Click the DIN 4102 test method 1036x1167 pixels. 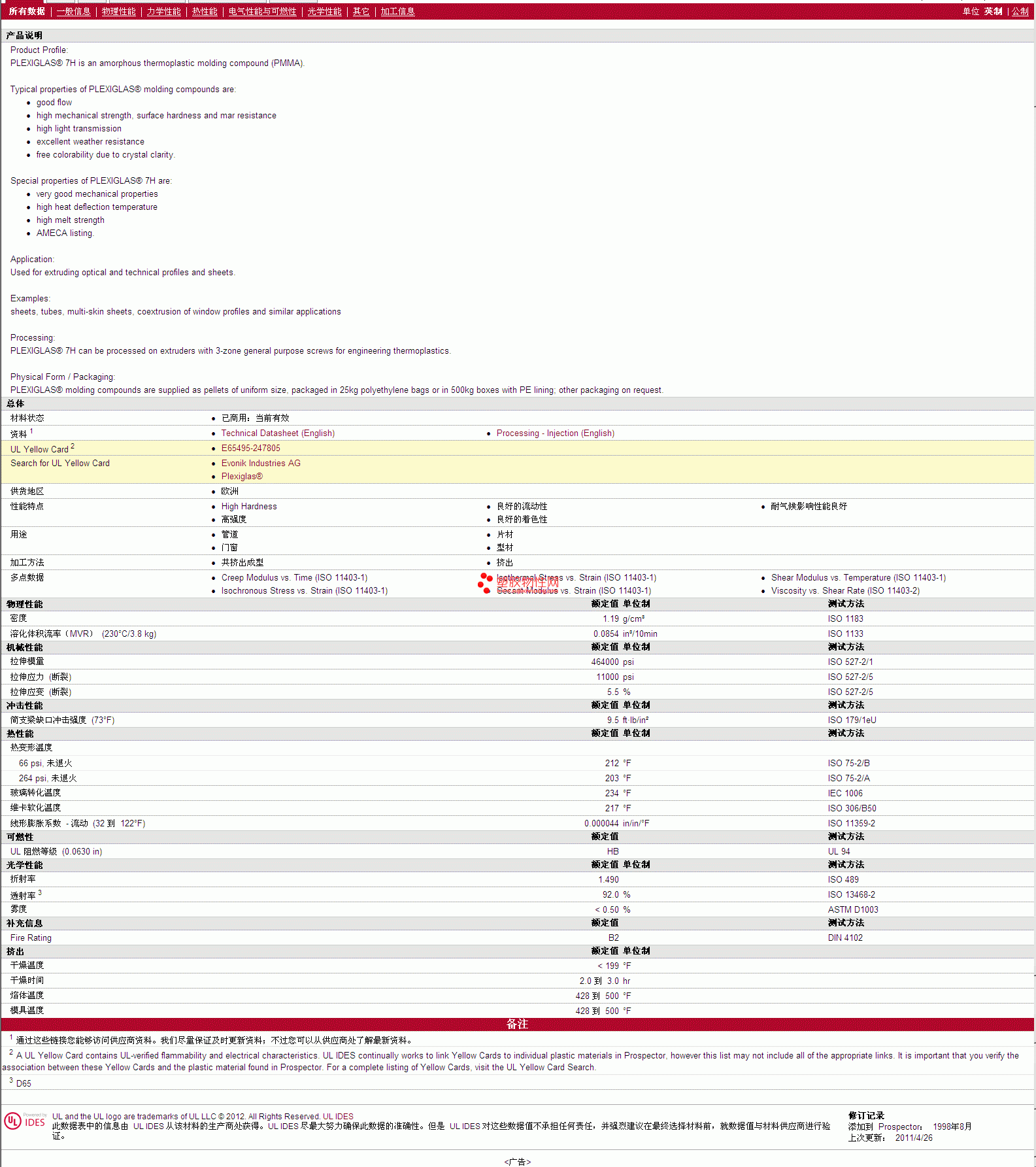pos(845,938)
